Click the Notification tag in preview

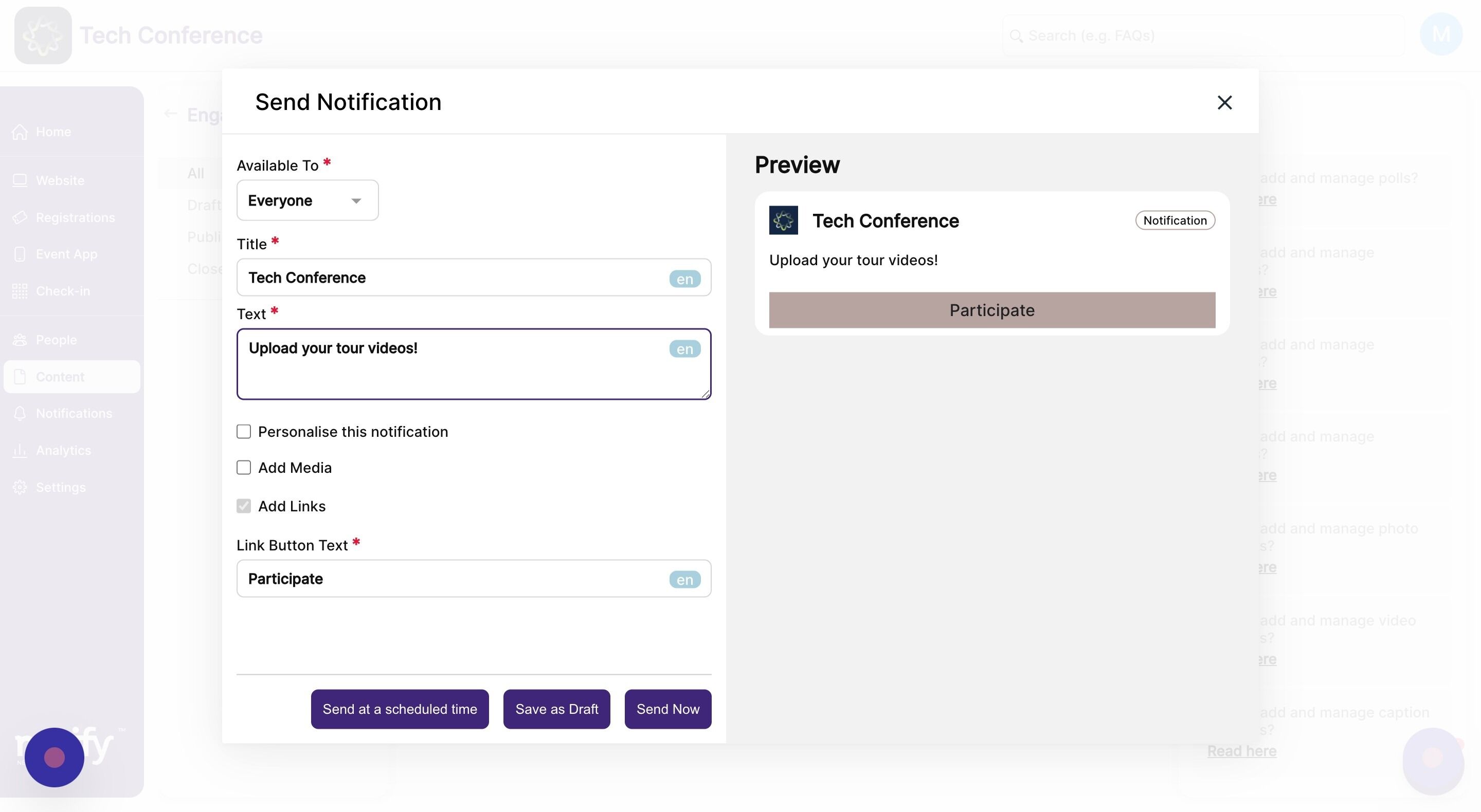tap(1175, 220)
